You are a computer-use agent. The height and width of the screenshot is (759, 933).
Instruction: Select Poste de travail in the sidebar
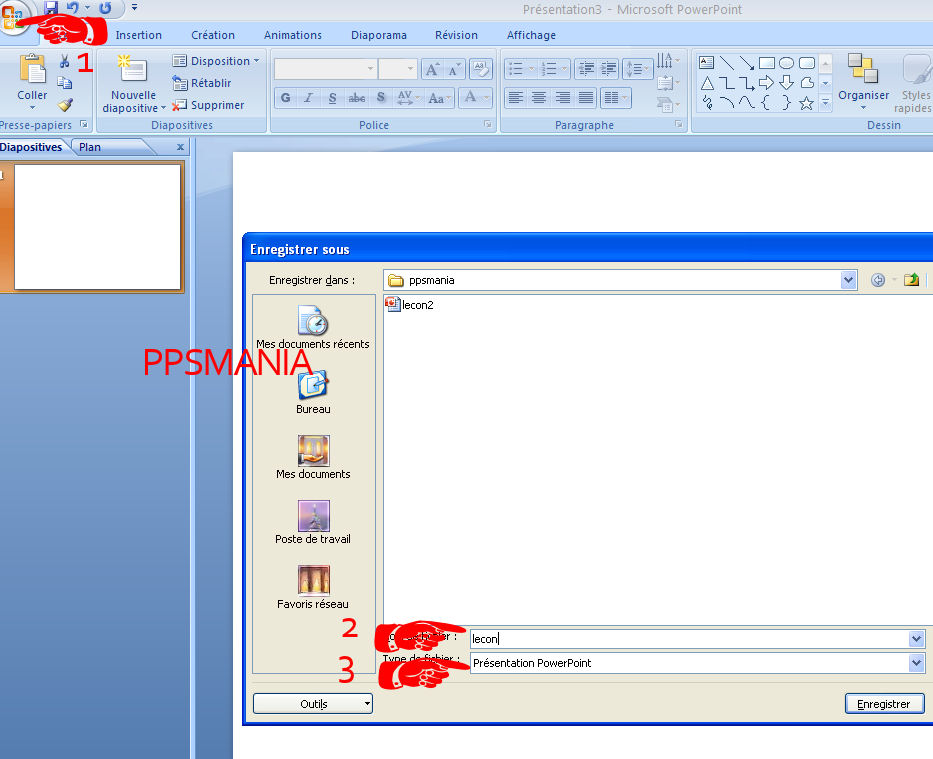[x=313, y=517]
